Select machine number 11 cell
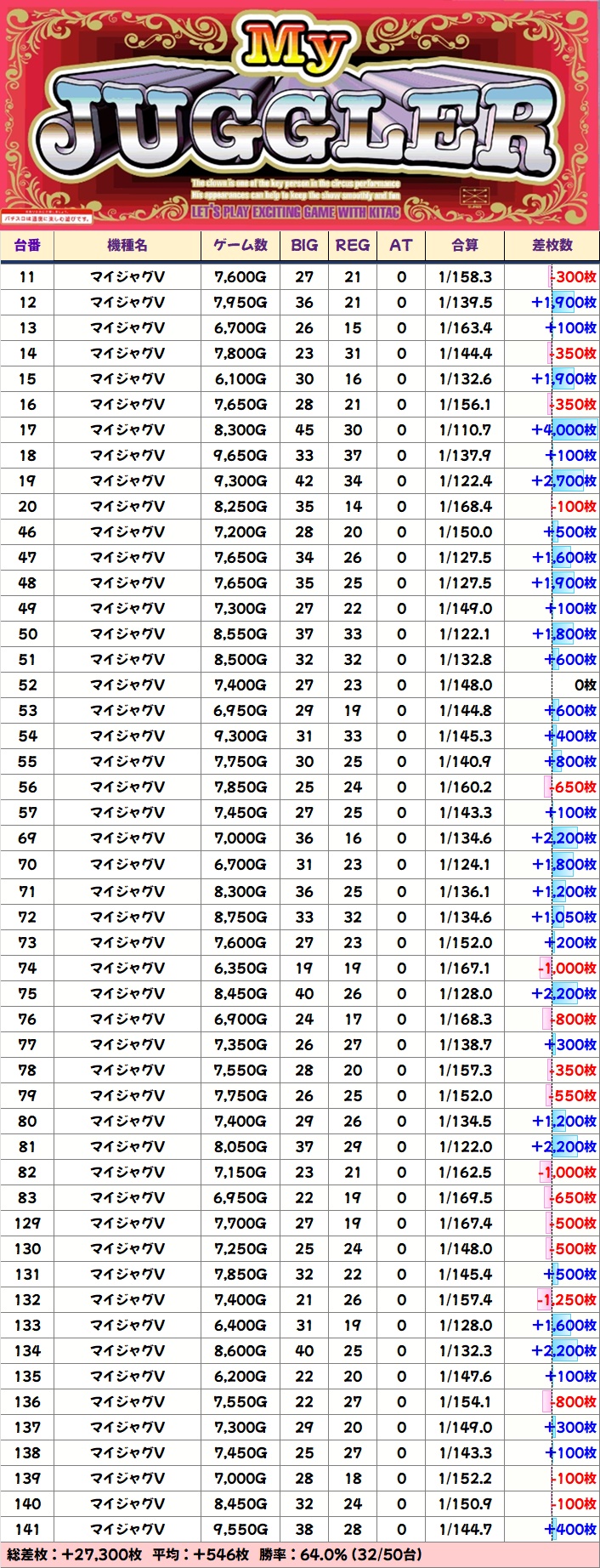Viewport: 600px width, 1568px height. (27, 276)
